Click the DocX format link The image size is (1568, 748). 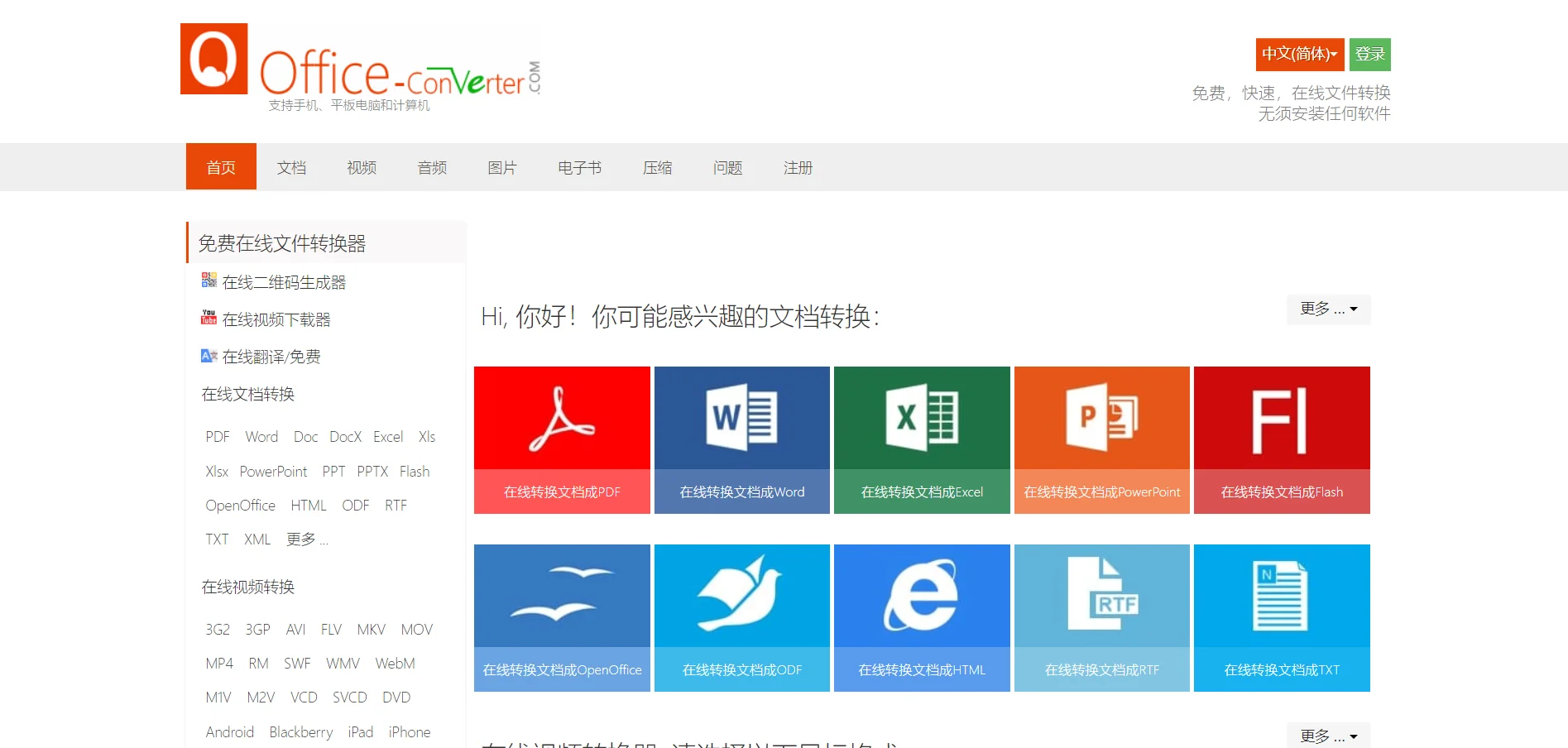[x=345, y=437]
